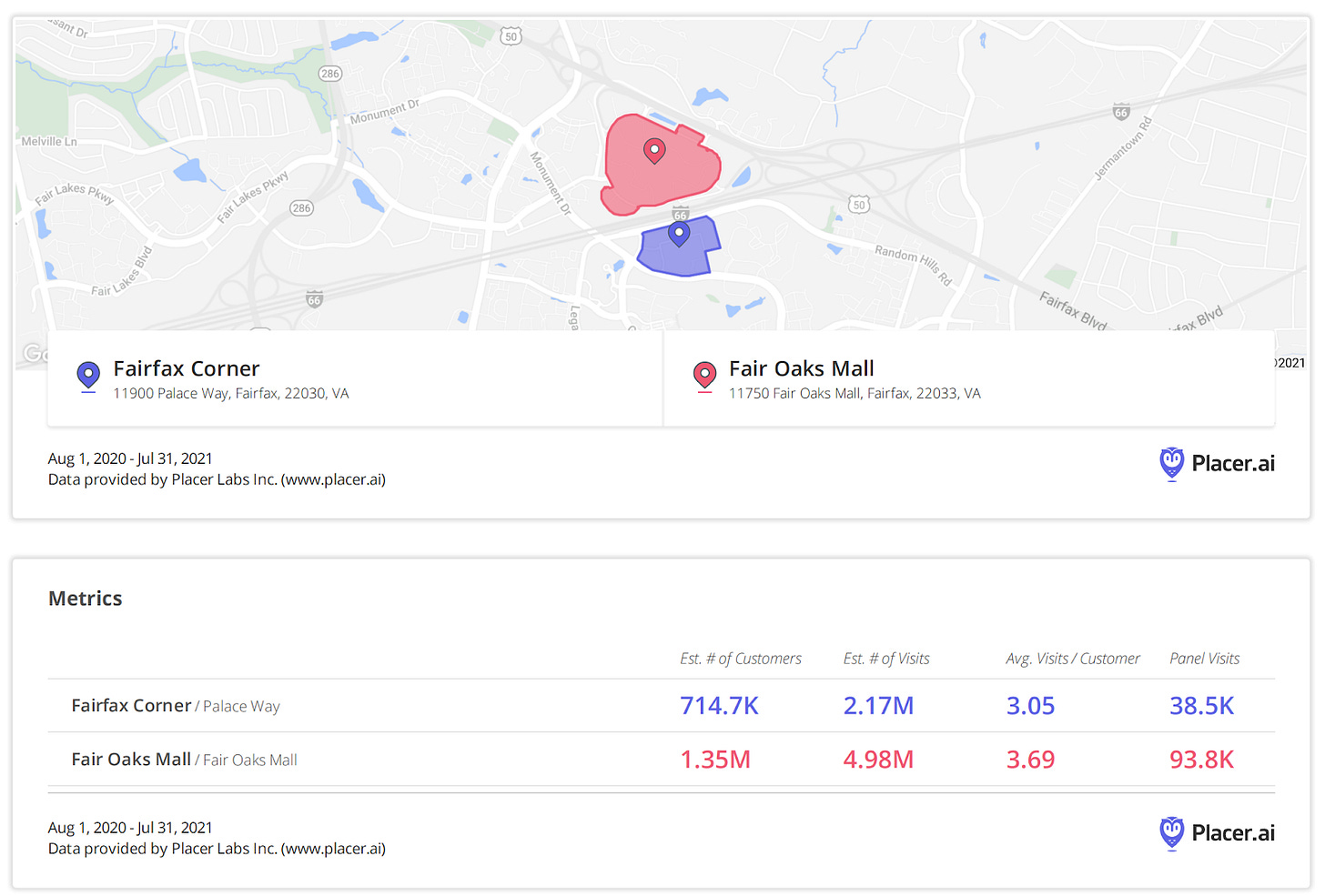Click the blue Fairfax Corner map marker

679,232
